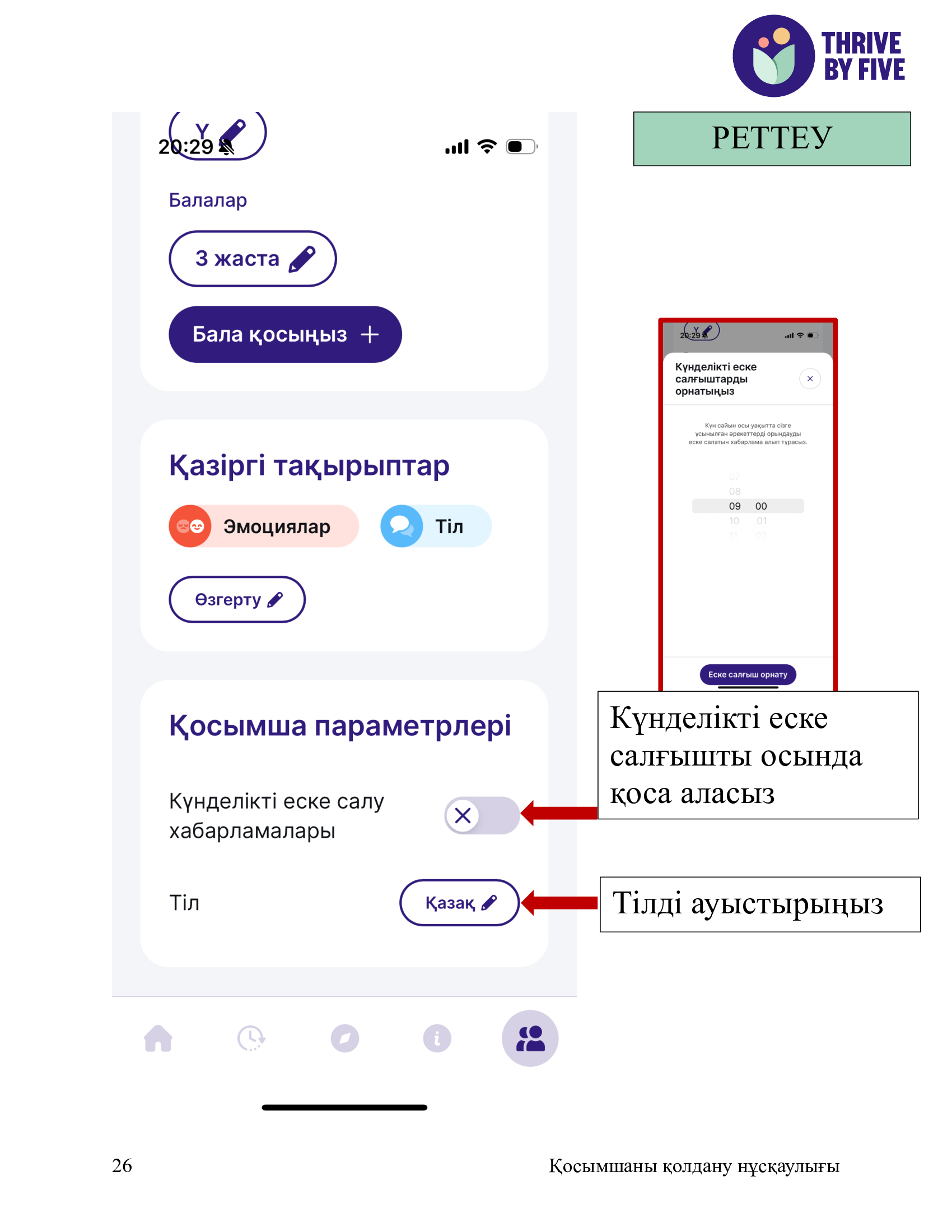This screenshot has width=952, height=1232.
Task: Open the compass explore tab
Action: [344, 1038]
